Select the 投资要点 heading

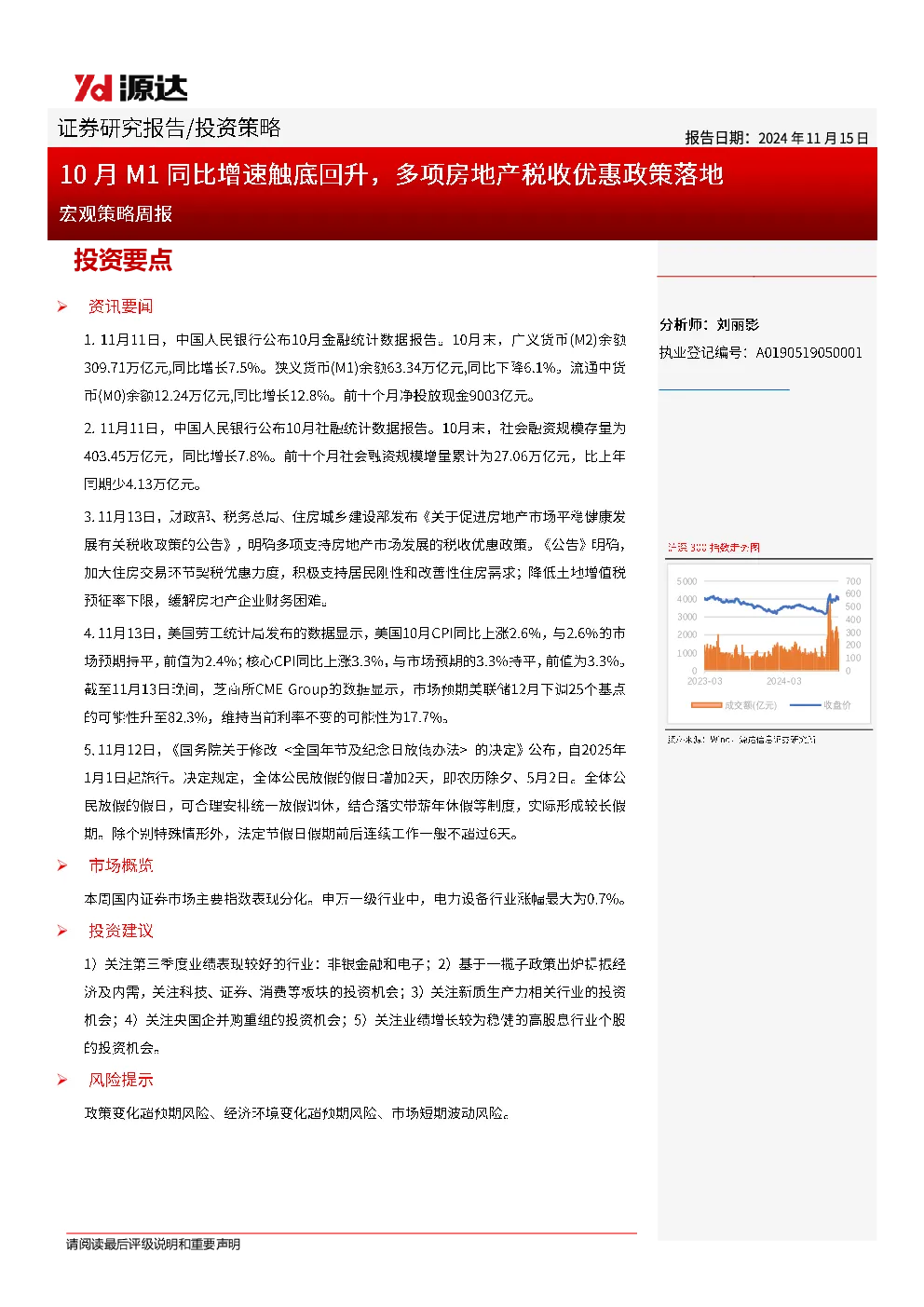click(x=123, y=260)
